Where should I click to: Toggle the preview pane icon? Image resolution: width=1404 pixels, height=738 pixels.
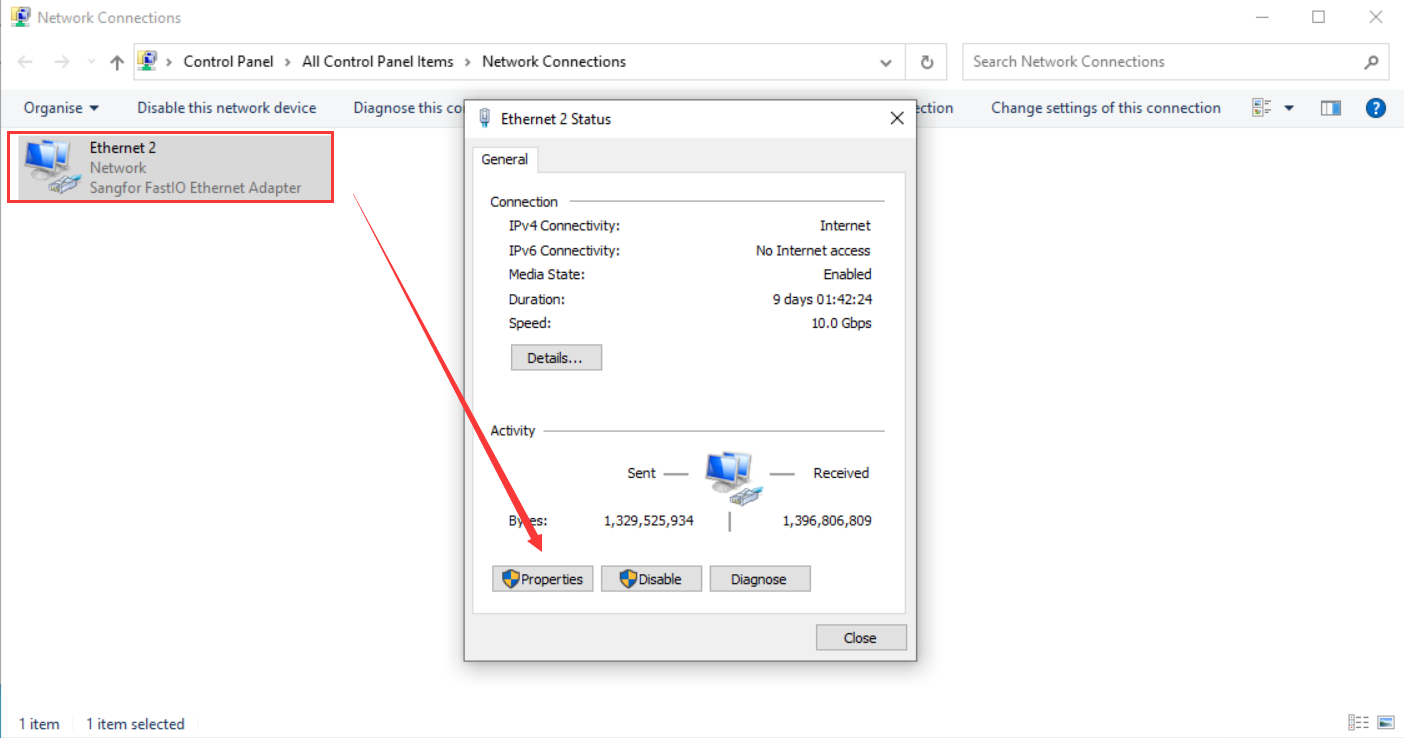[1330, 108]
